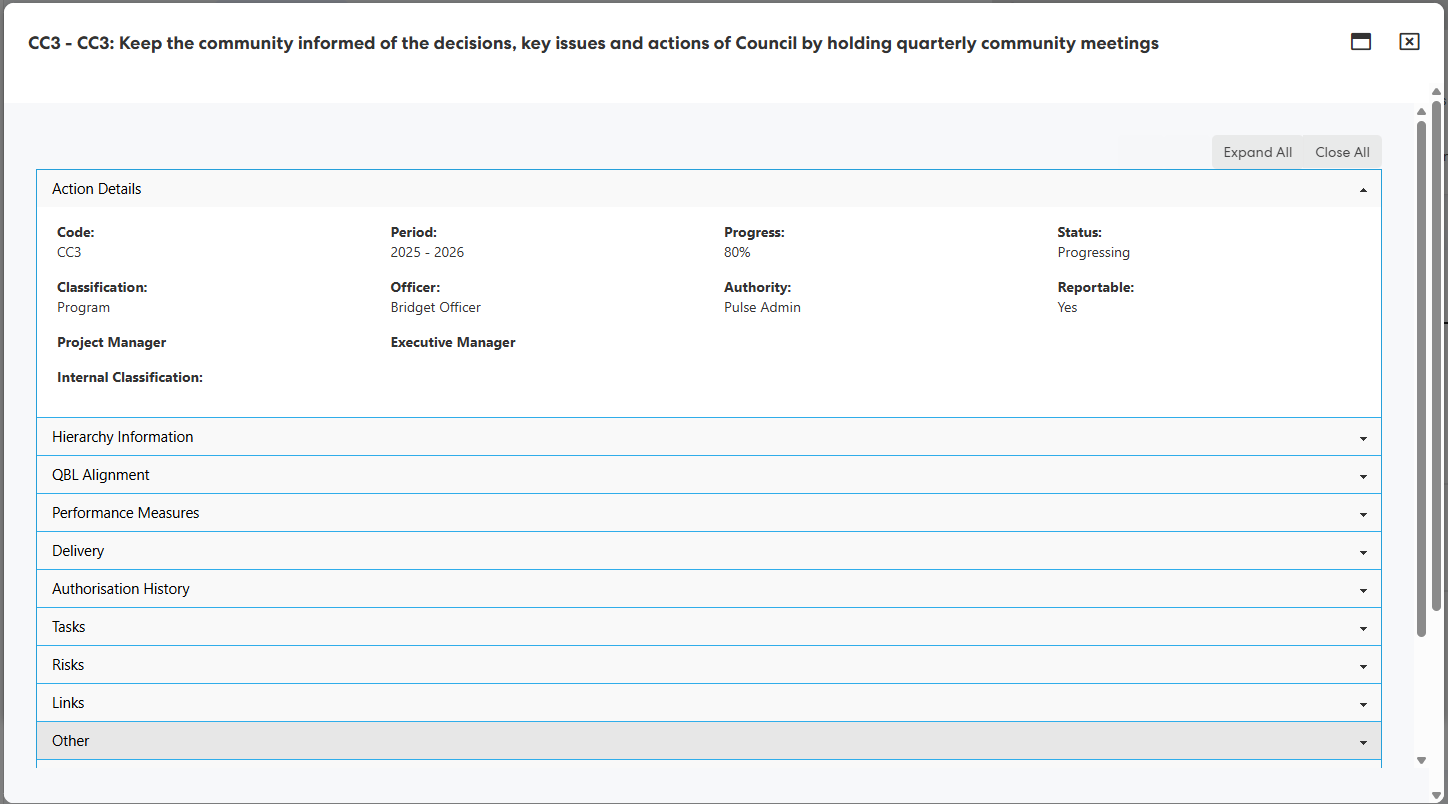Click the Progress field label
The width and height of the screenshot is (1448, 804).
(x=754, y=232)
